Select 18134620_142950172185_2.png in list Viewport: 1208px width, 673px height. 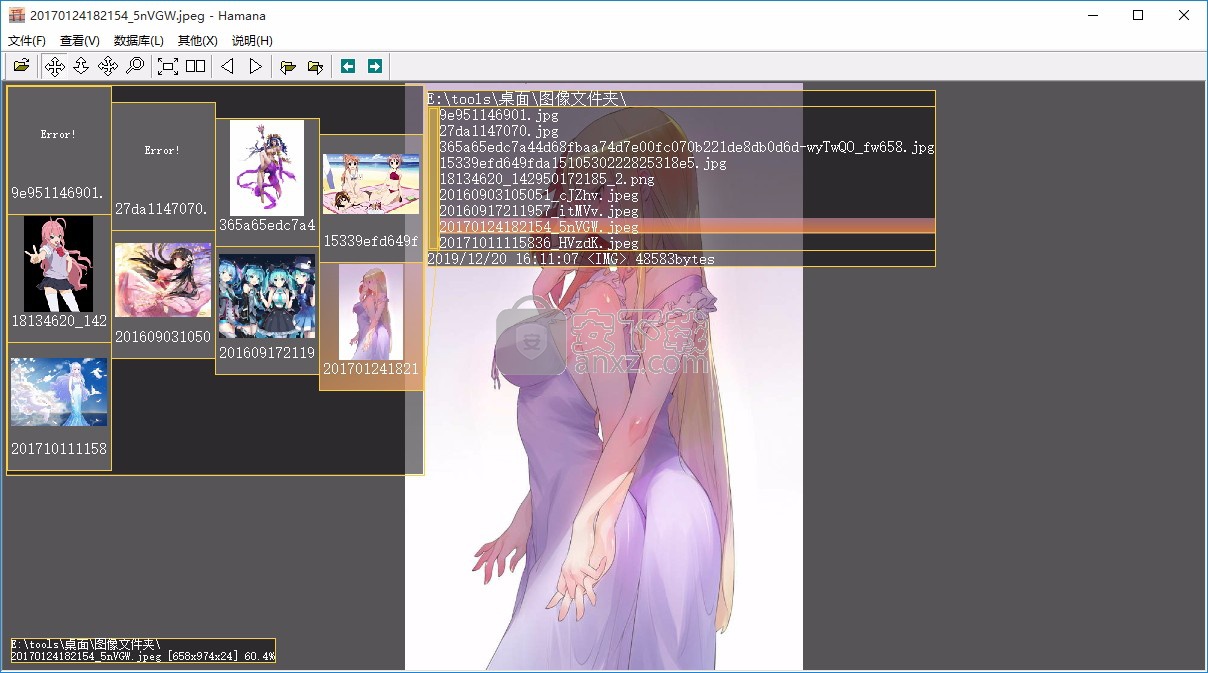tap(546, 179)
